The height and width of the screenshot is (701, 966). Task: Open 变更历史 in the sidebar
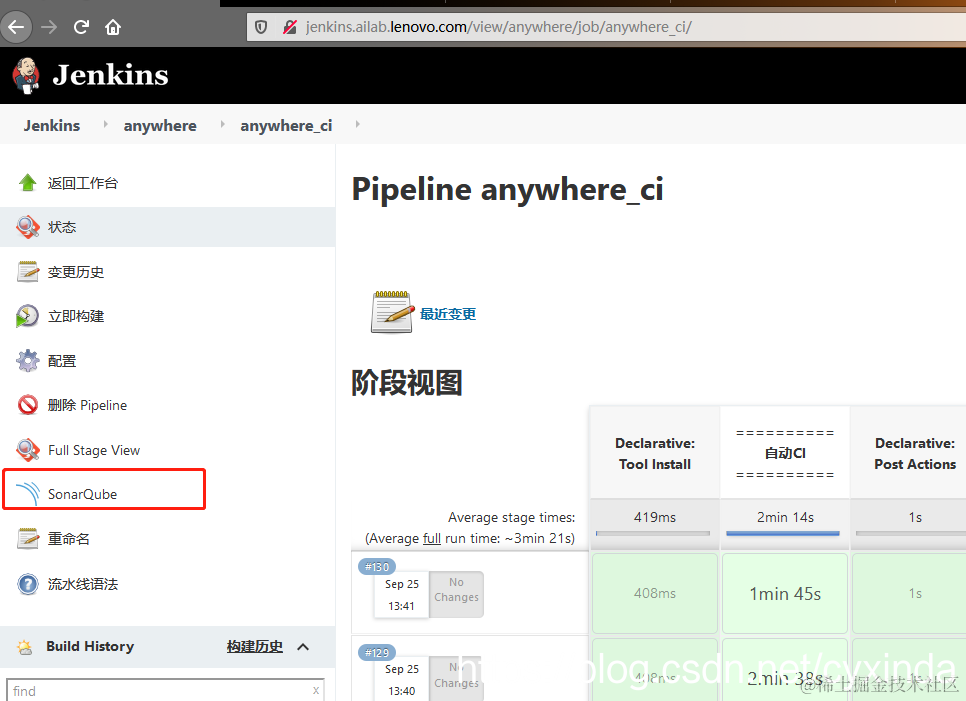pyautogui.click(x=76, y=272)
